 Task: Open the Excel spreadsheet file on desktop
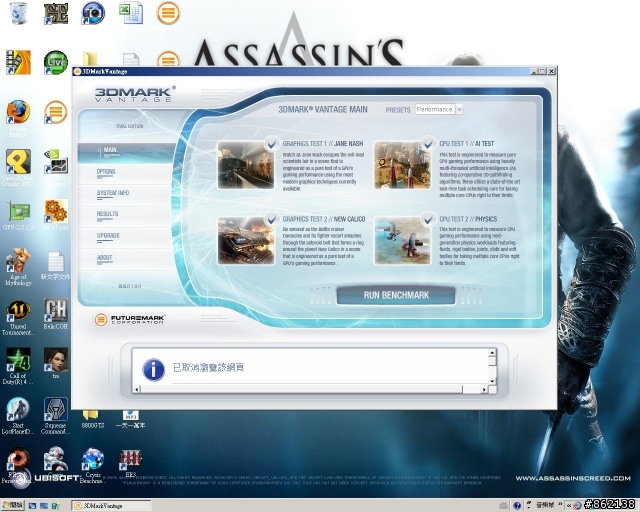tap(131, 13)
